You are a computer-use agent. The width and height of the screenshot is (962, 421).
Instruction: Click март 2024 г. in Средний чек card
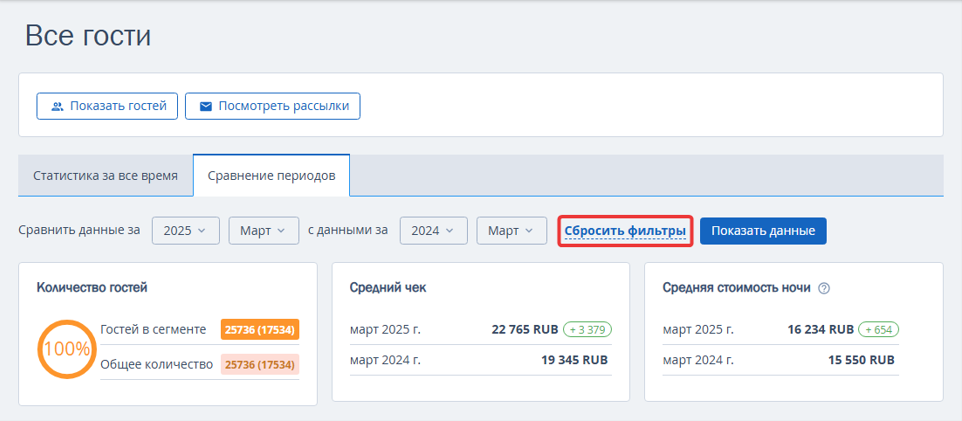[385, 360]
